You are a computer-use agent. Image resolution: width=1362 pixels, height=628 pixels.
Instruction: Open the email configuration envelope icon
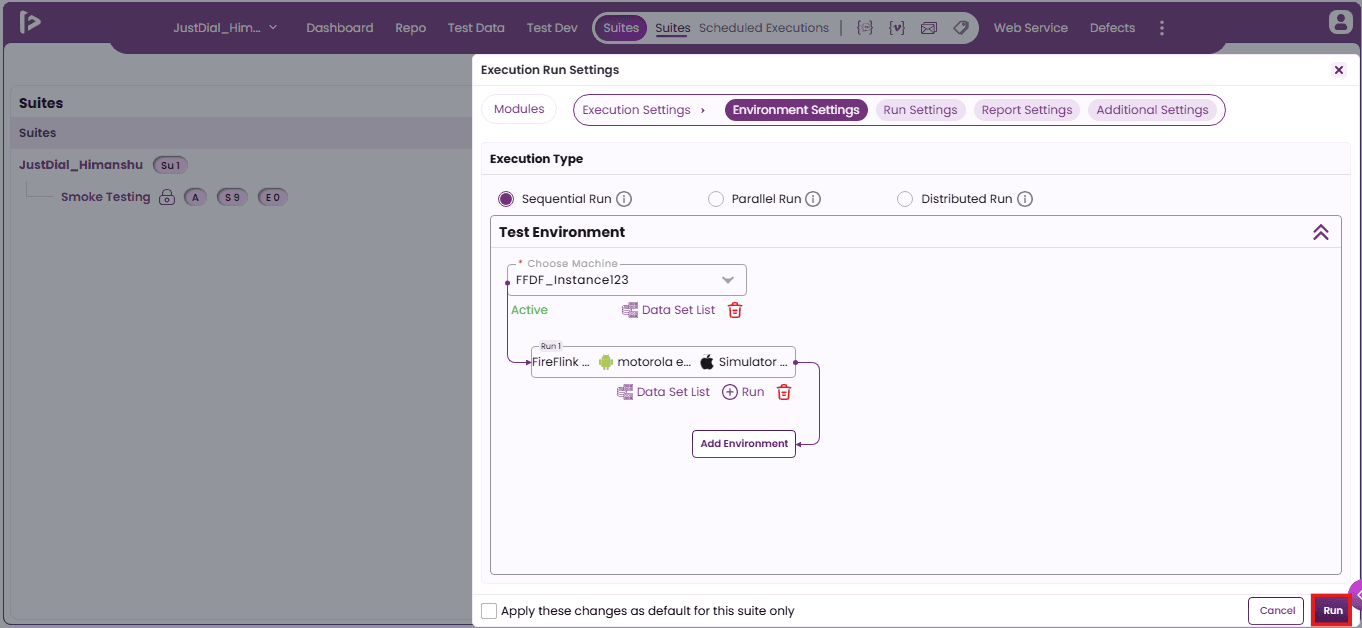pos(929,28)
